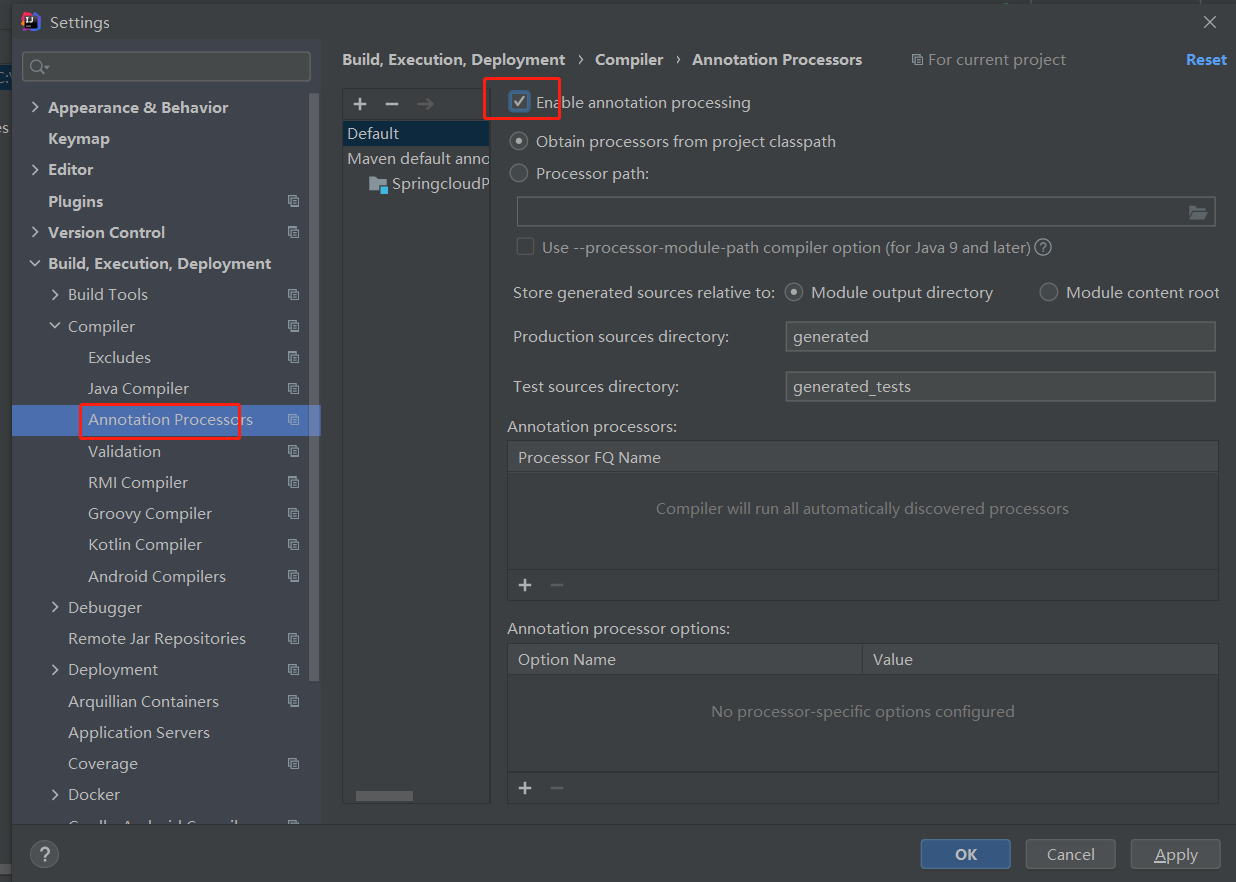Image resolution: width=1236 pixels, height=882 pixels.
Task: Browse processor path with folder icon
Action: (x=1198, y=212)
